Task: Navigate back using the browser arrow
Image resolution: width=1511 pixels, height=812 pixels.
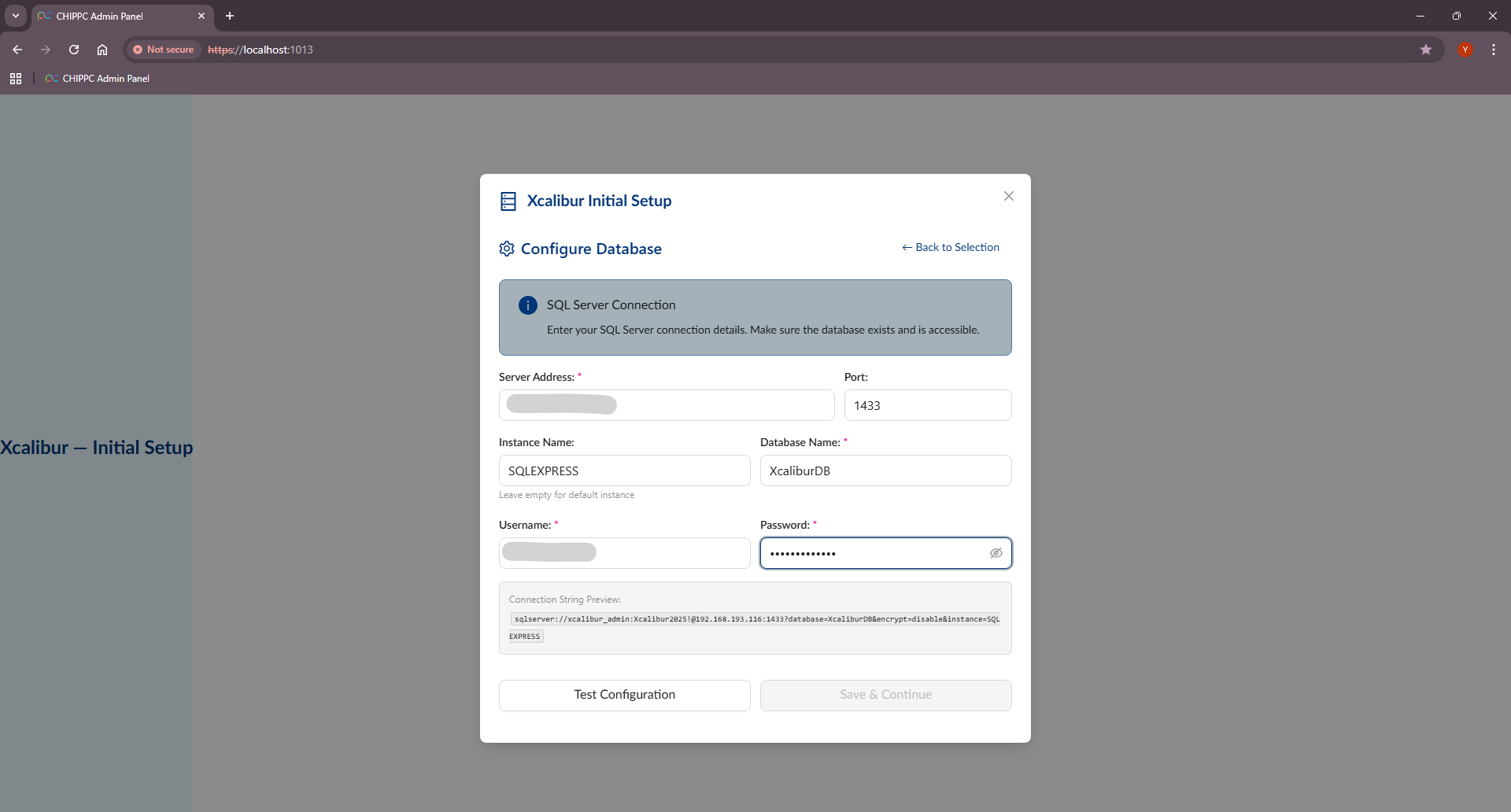Action: [17, 50]
